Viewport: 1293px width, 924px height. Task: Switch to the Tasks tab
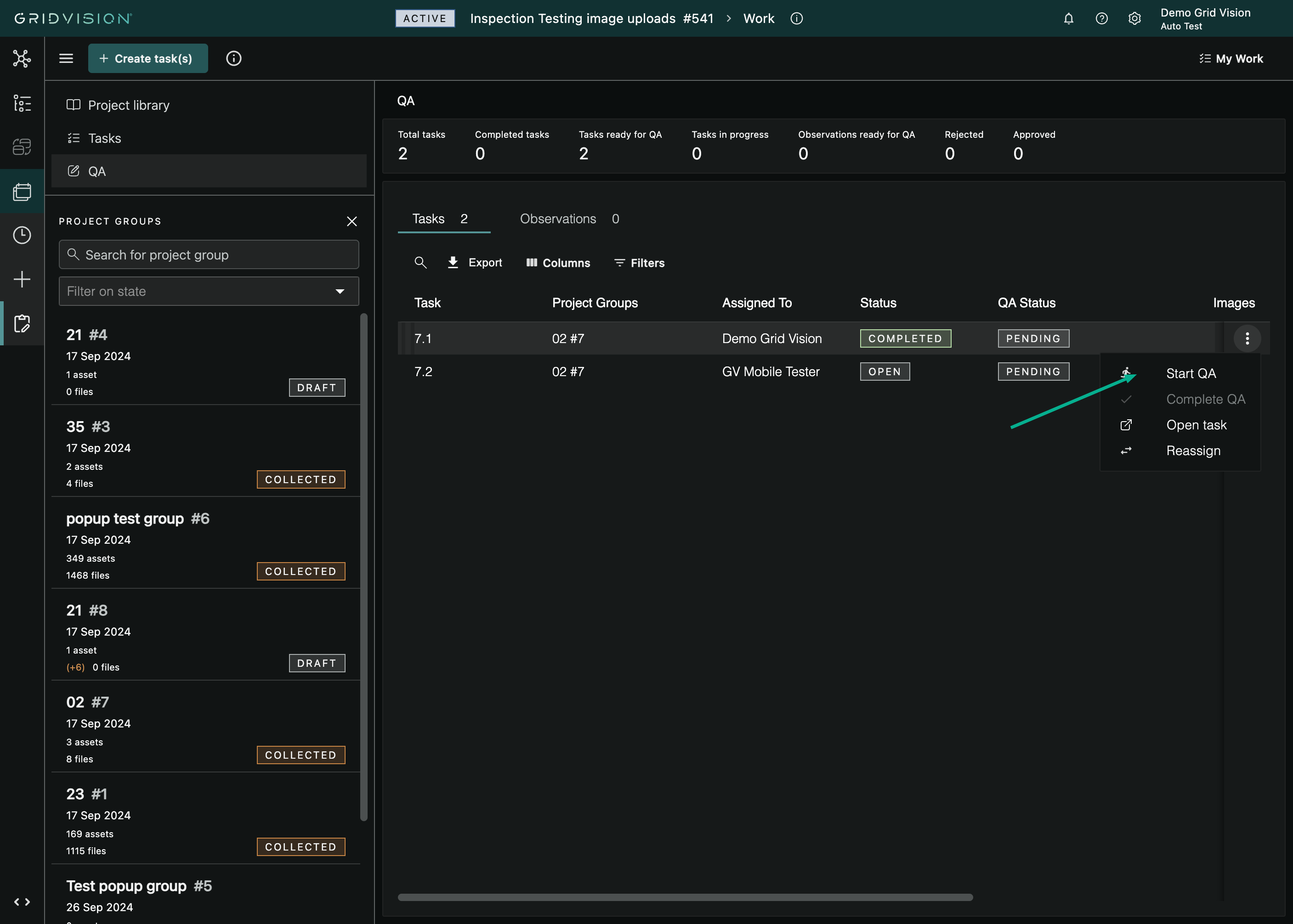tap(444, 219)
